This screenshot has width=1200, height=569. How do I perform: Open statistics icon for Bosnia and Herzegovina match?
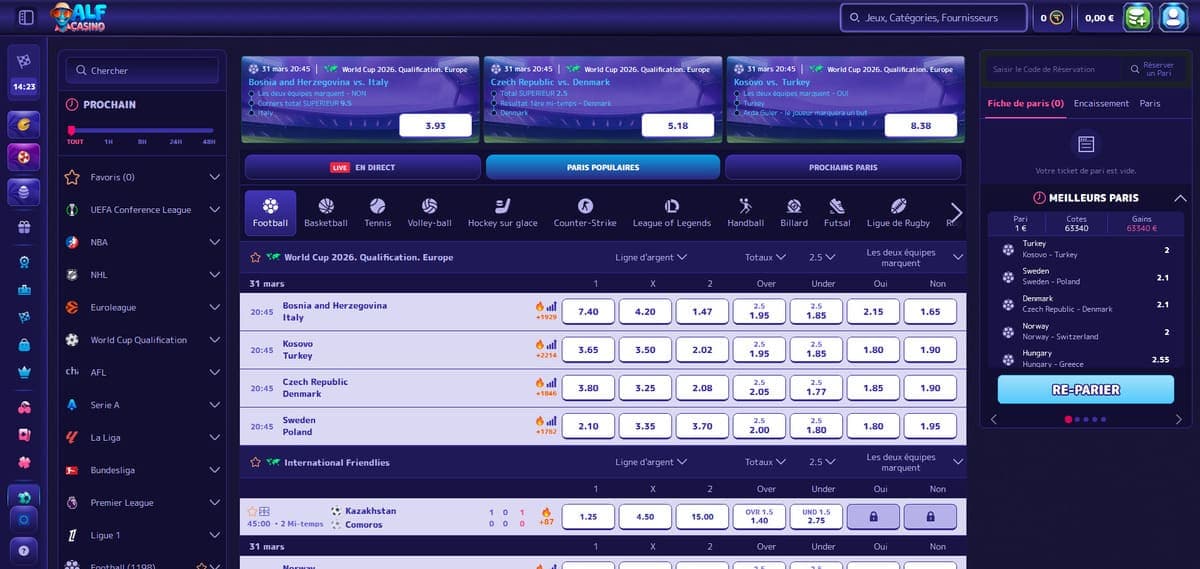(551, 306)
